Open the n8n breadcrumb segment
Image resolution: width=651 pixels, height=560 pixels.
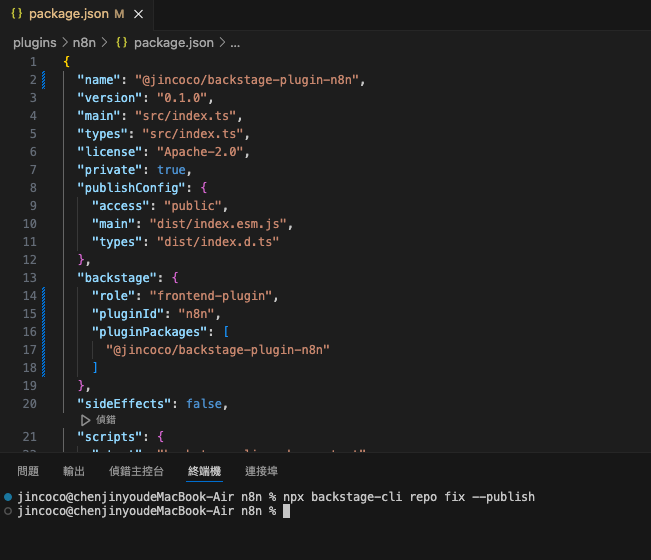point(84,43)
